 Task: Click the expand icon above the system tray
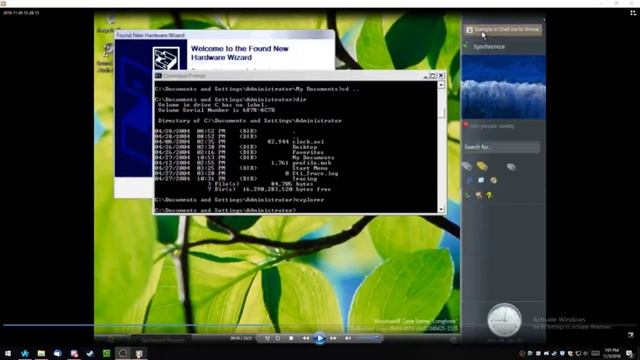point(631,335)
